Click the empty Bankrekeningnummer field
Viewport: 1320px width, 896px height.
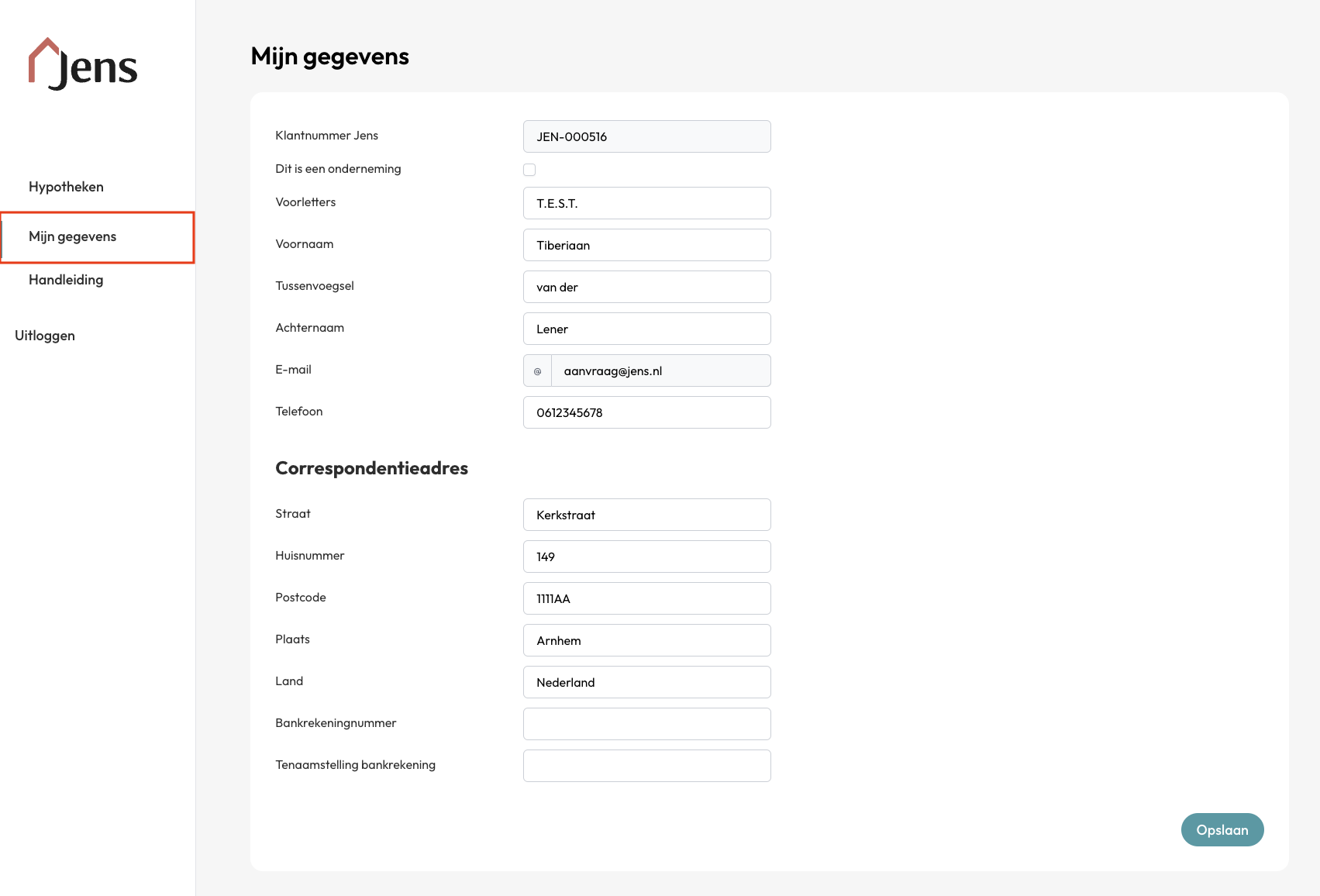point(646,725)
